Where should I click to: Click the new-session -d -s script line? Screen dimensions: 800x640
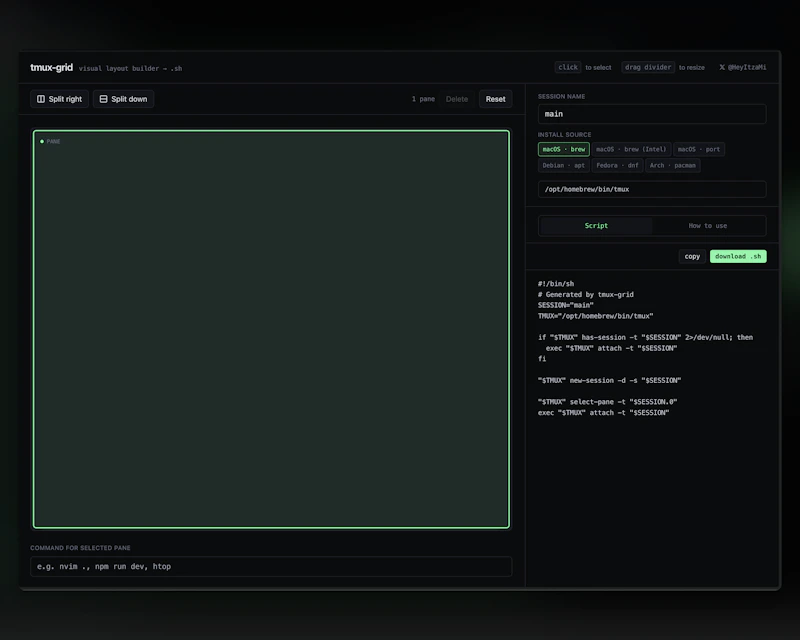[609, 380]
